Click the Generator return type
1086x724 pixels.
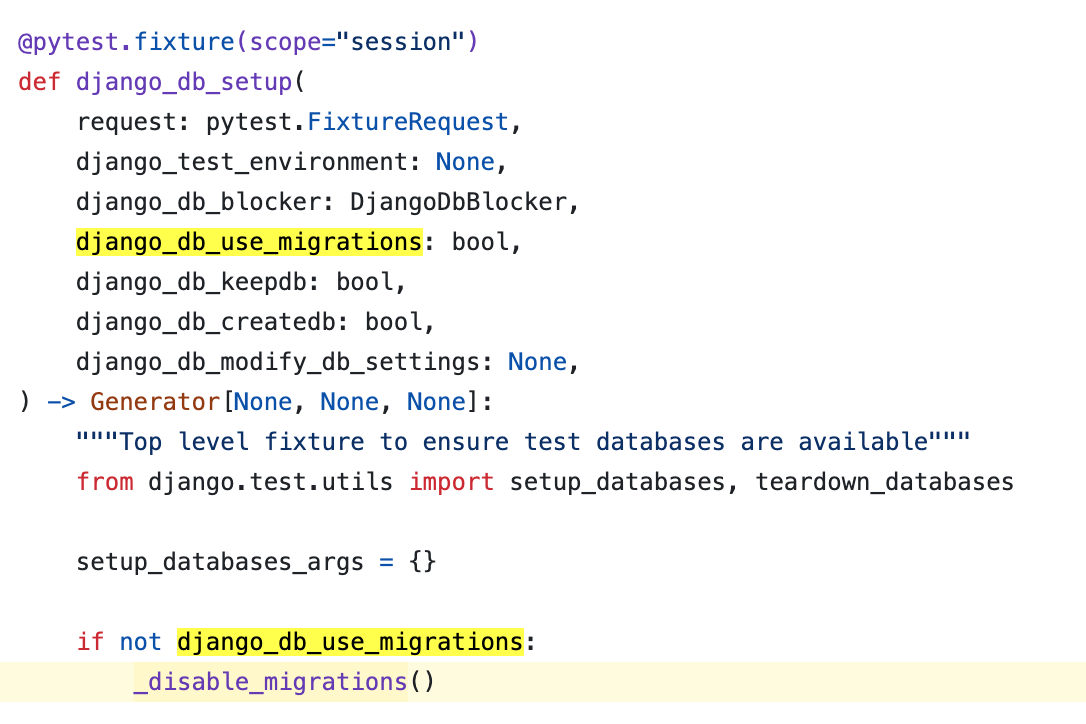154,402
